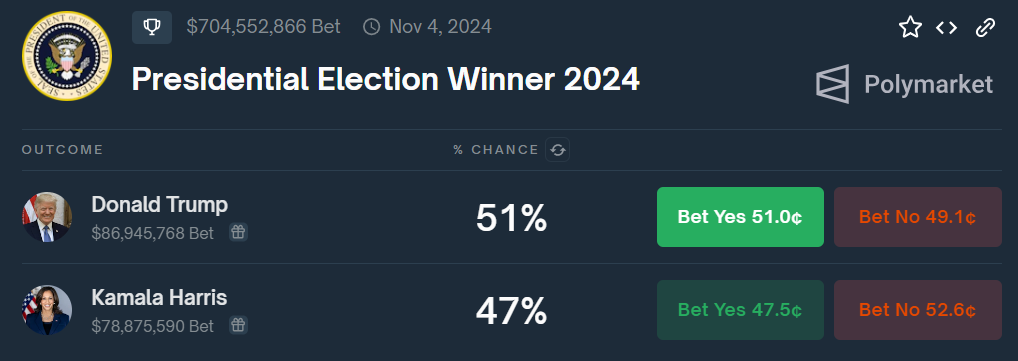Click gift icon next to Donald Trump

pyautogui.click(x=238, y=232)
